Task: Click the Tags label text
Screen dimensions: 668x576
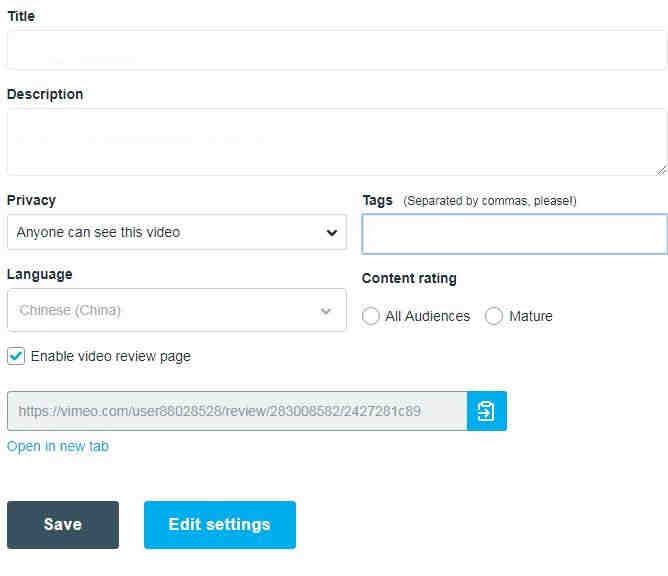Action: (x=377, y=200)
